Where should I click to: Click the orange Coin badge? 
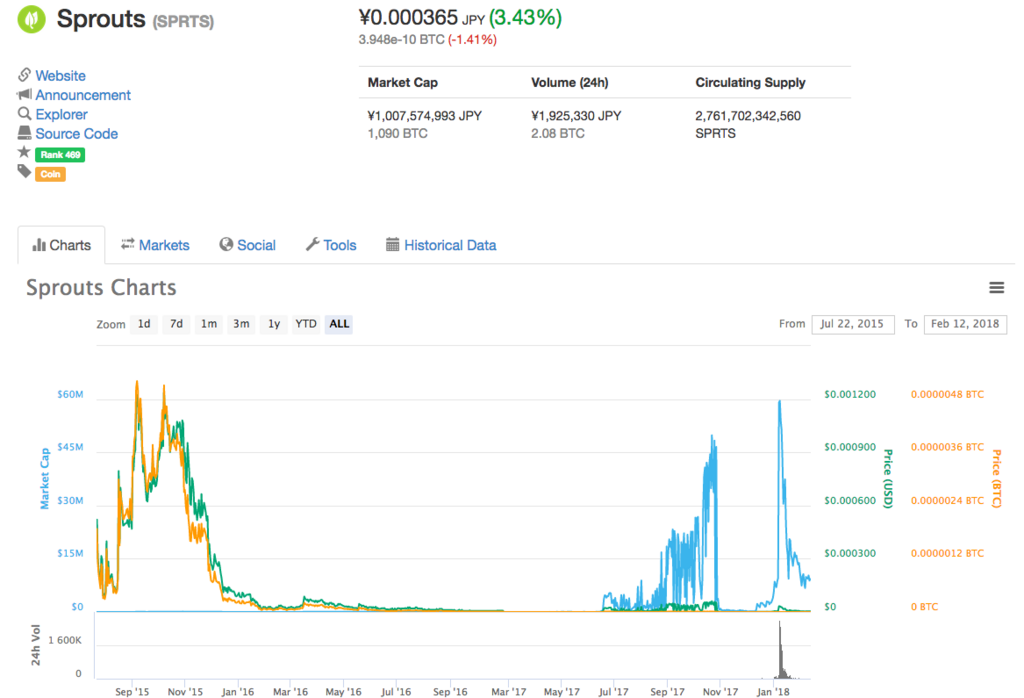[x=50, y=174]
